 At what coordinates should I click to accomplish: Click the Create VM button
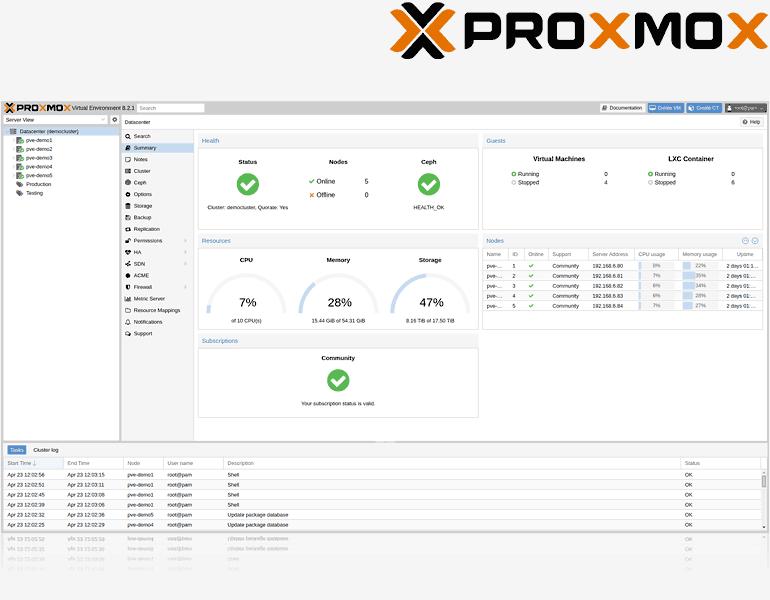coord(665,108)
